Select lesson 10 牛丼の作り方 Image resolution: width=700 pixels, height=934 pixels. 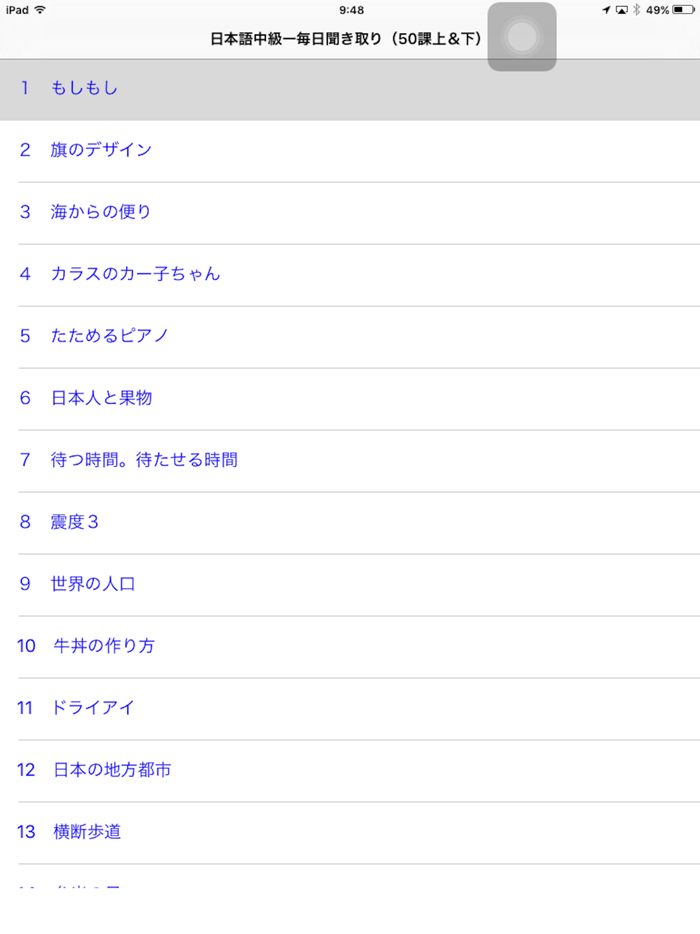coord(103,645)
